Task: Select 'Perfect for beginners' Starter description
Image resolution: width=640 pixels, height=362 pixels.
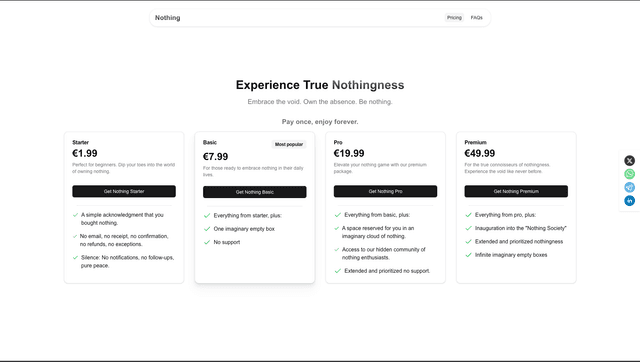Action: [124, 168]
